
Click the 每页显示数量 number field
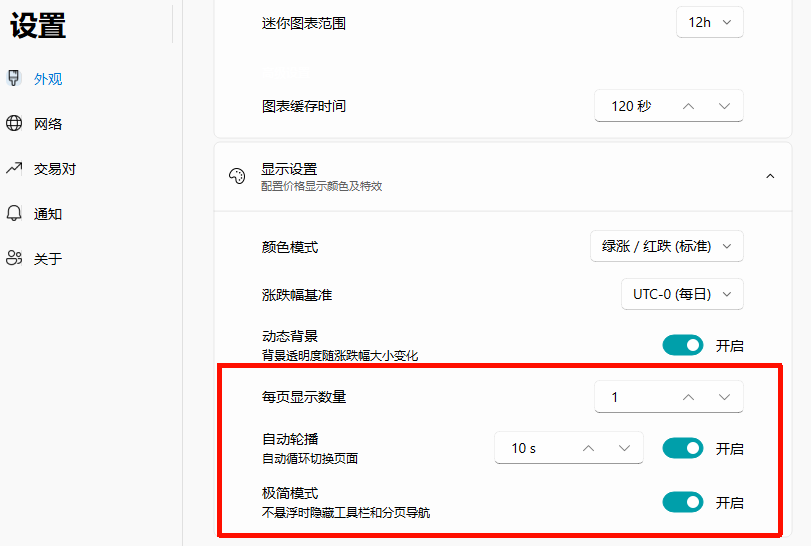pos(630,397)
